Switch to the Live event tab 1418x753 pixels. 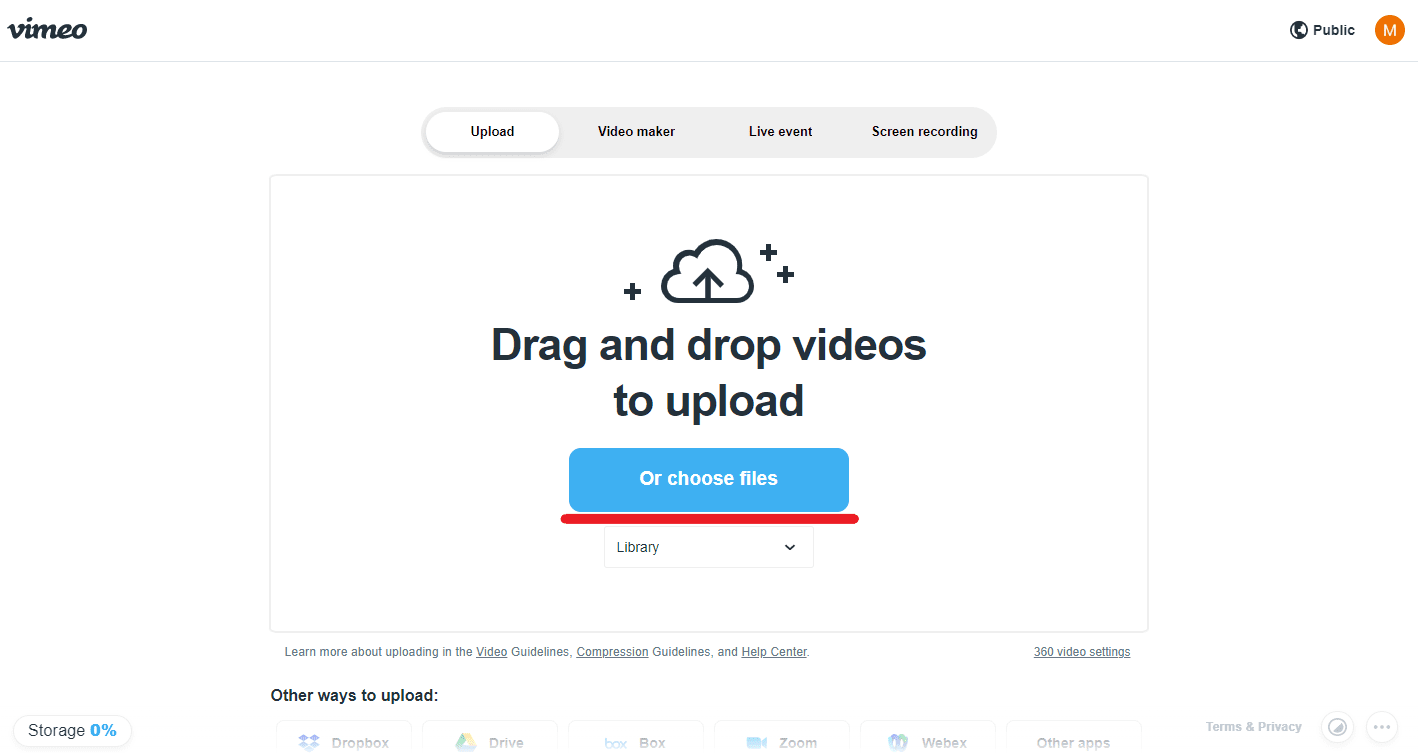point(780,131)
